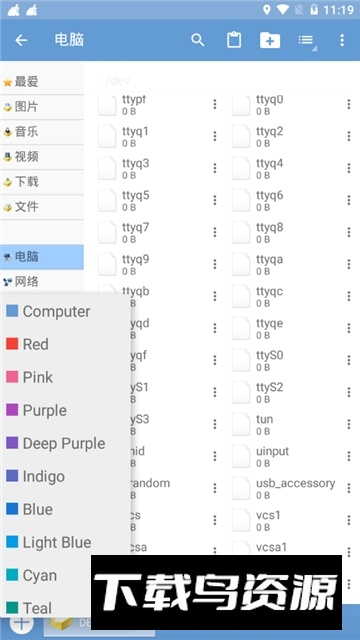Viewport: 360px width, 640px height.
Task: Open 音乐 music in sidebar
Action: (x=42, y=132)
